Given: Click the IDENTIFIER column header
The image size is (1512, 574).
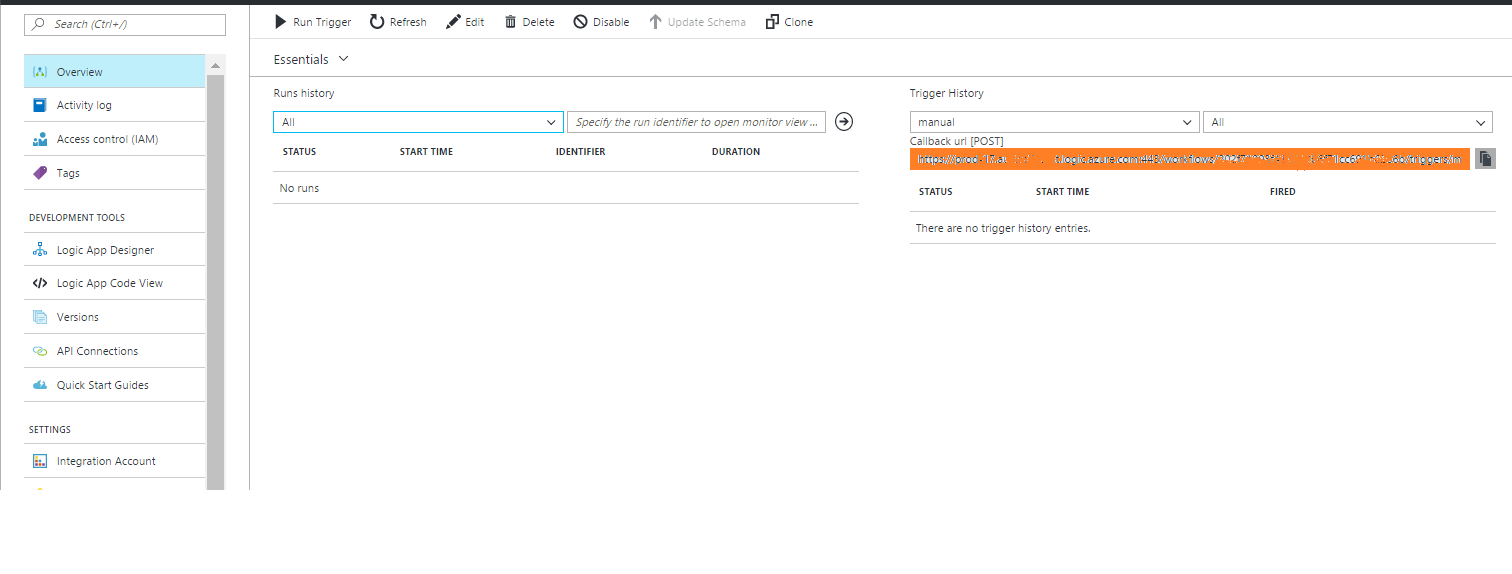Looking at the screenshot, I should pos(580,152).
